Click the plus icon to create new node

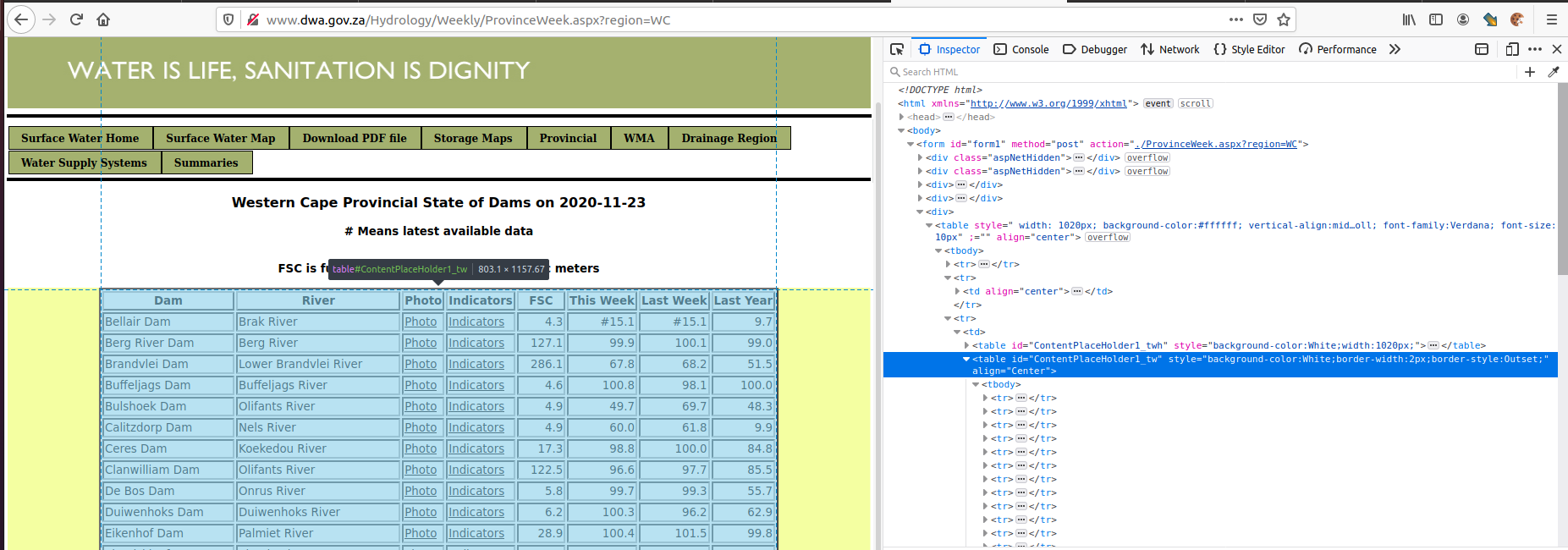[1530, 72]
